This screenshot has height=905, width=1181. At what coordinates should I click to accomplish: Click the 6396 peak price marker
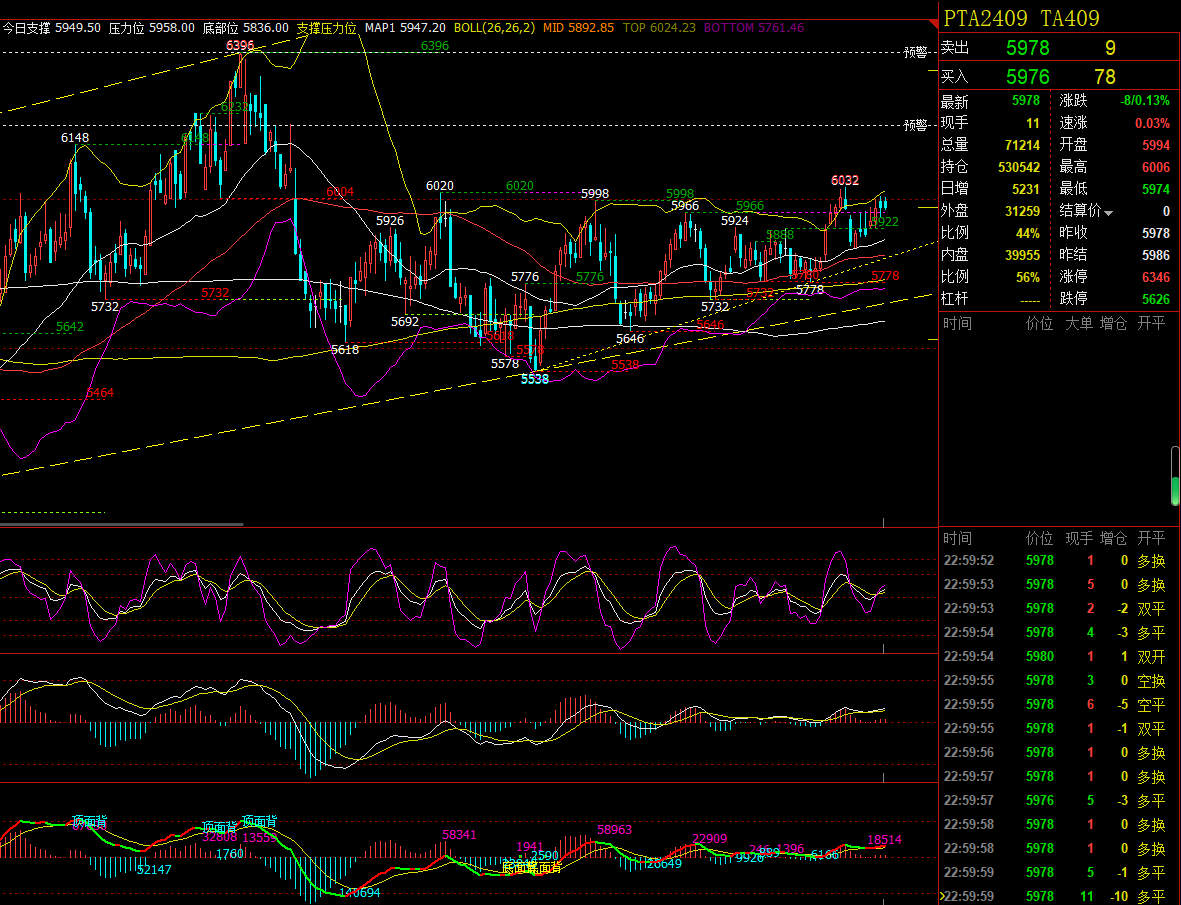[240, 45]
